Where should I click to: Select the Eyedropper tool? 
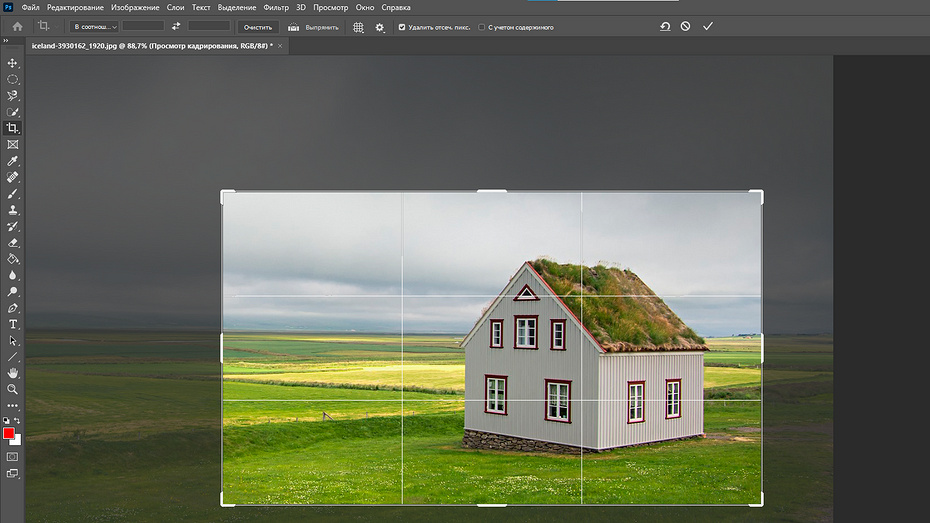point(13,161)
